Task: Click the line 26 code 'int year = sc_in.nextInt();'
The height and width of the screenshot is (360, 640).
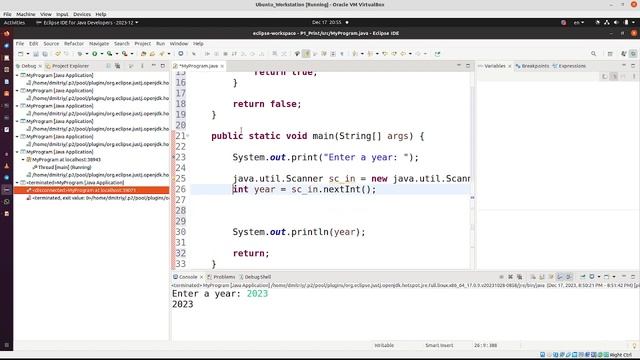Action: pyautogui.click(x=304, y=189)
